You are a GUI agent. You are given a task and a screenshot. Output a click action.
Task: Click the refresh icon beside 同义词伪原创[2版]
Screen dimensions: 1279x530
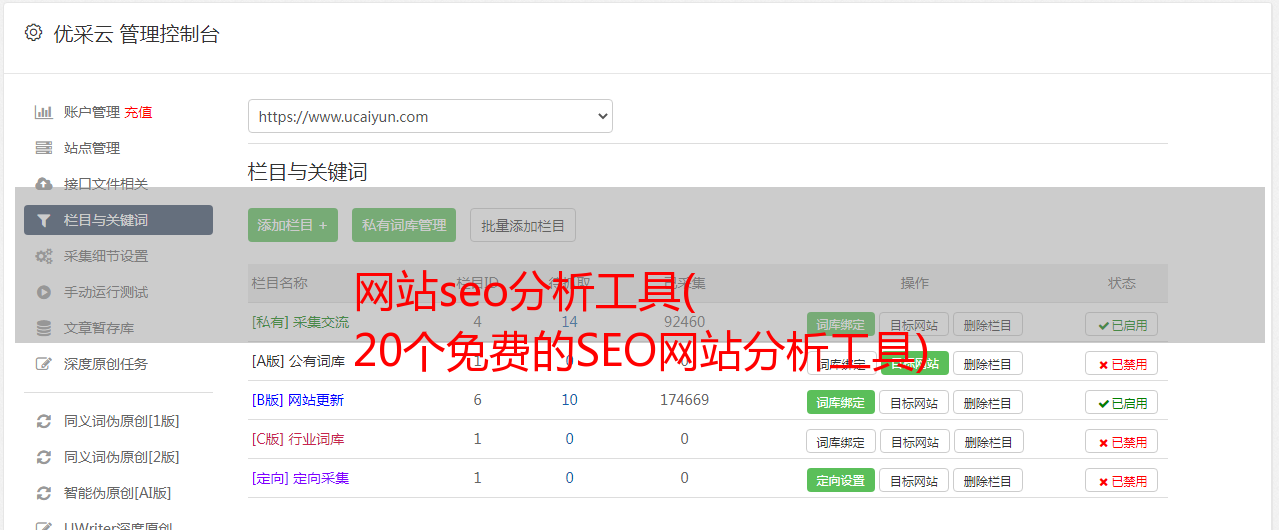[44, 457]
